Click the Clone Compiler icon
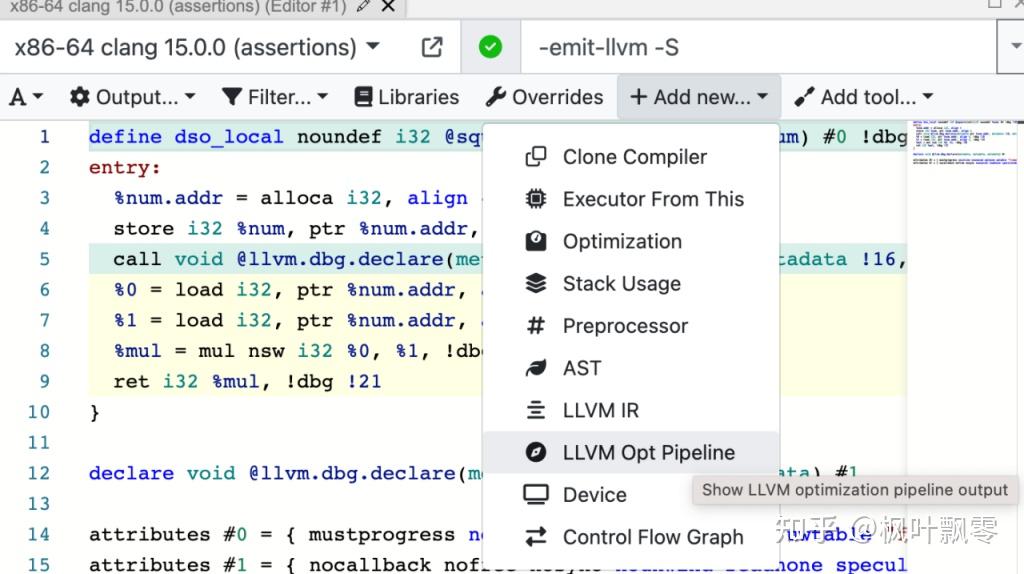Image resolution: width=1024 pixels, height=574 pixels. 536,157
